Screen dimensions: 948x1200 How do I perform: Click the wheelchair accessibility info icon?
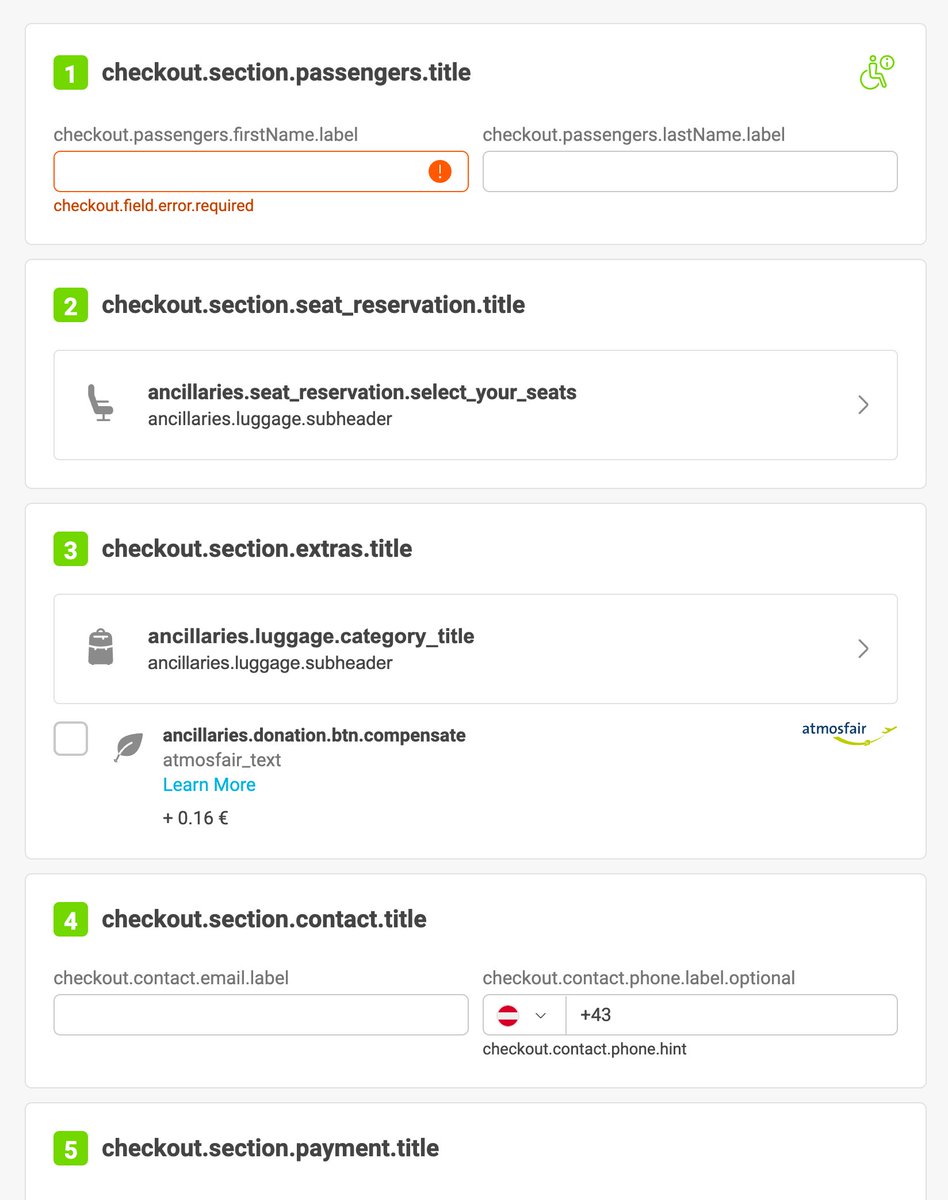pos(876,72)
